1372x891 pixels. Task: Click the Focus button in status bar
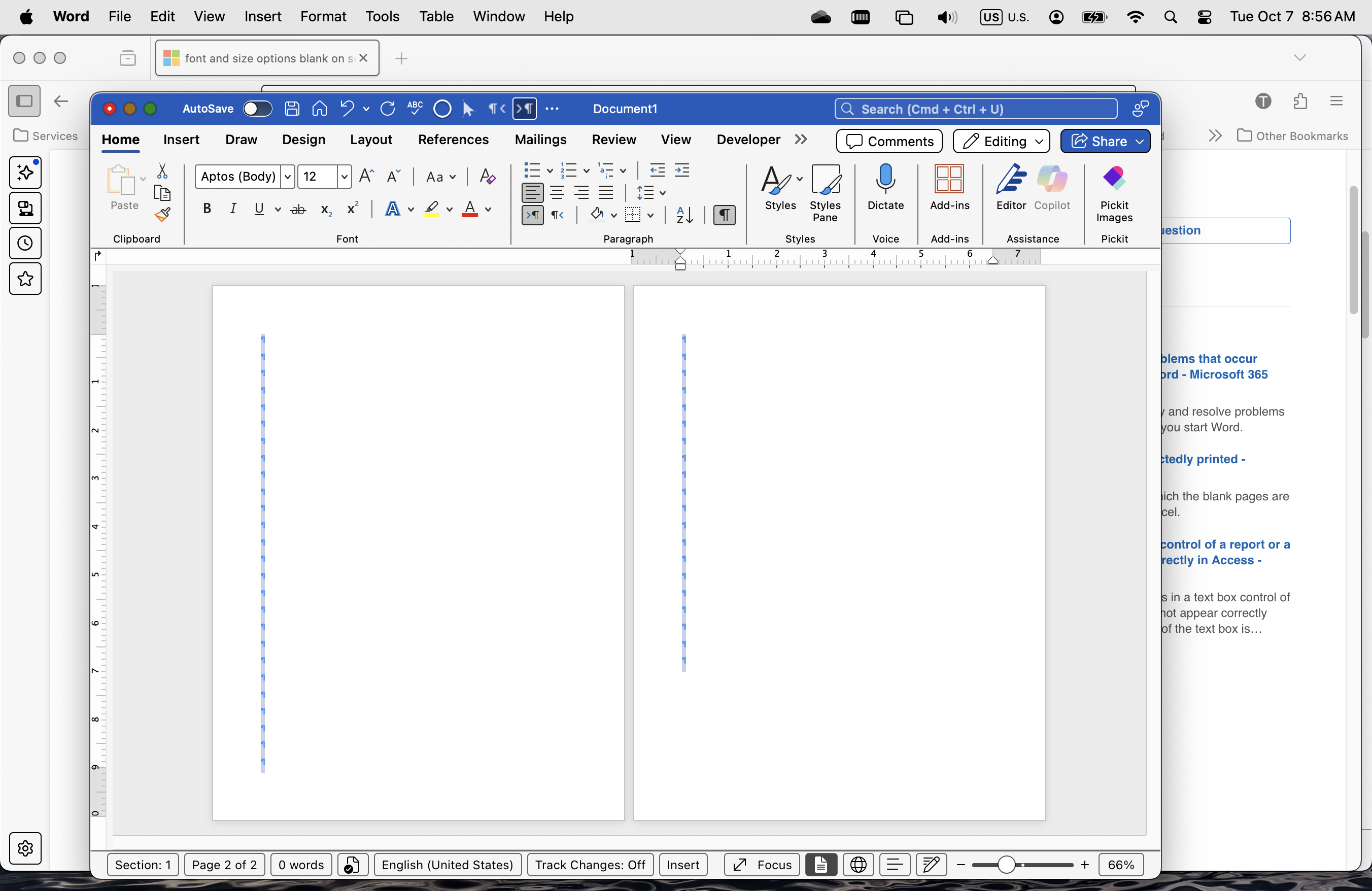pos(762,865)
